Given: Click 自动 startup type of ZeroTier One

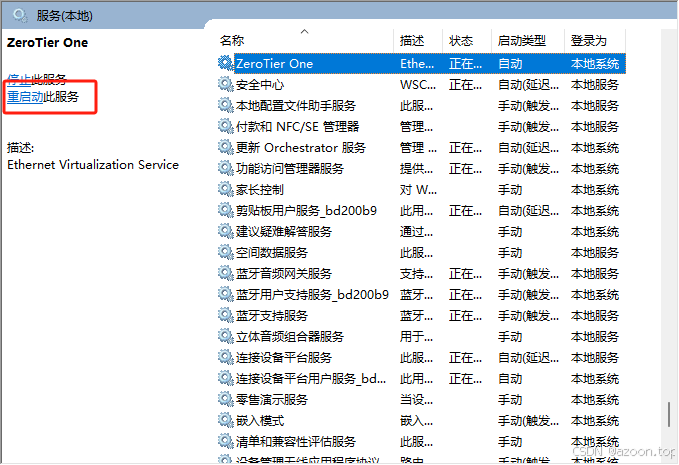Looking at the screenshot, I should (510, 64).
